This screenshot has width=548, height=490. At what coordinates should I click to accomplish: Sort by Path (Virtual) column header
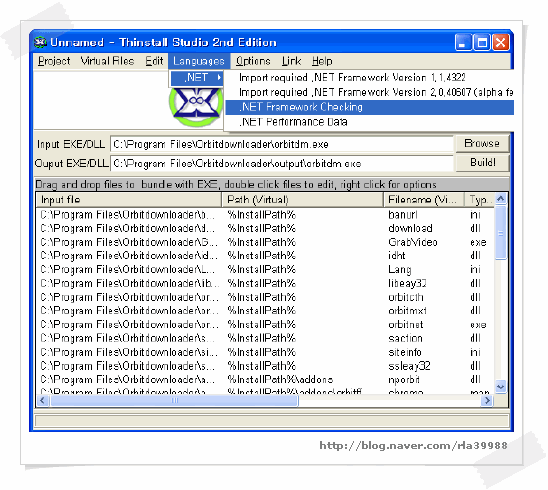[x=302, y=200]
